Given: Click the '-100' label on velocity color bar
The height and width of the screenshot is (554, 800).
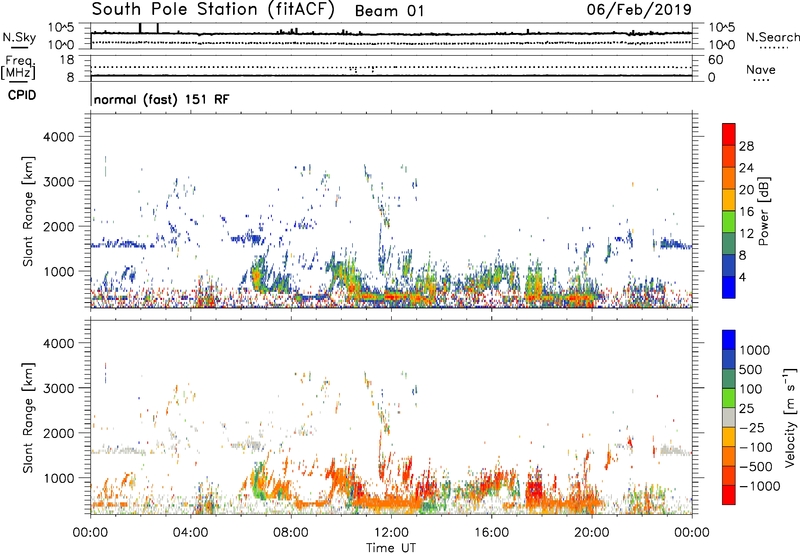Looking at the screenshot, I should point(756,447).
